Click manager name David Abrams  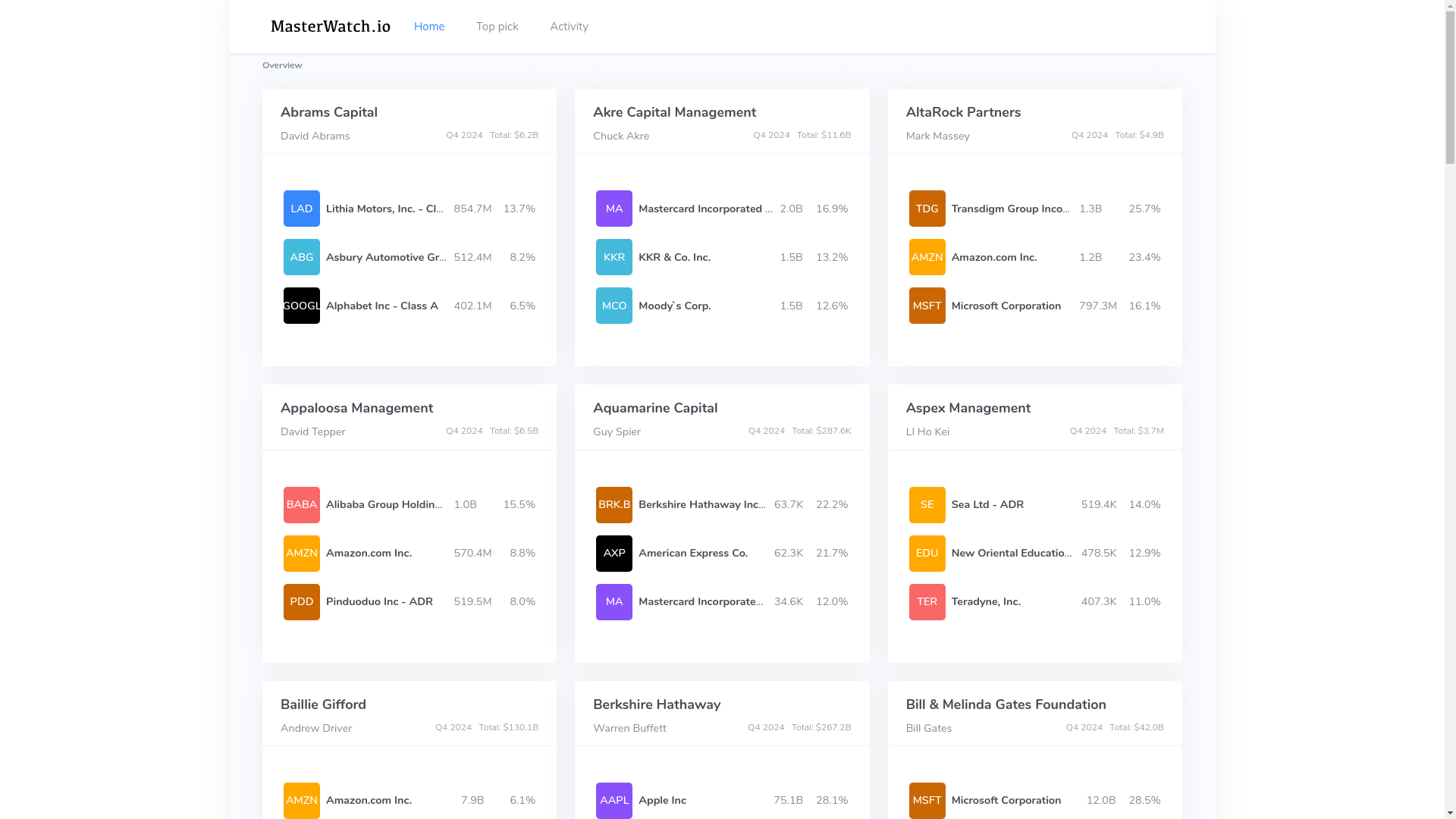315,136
